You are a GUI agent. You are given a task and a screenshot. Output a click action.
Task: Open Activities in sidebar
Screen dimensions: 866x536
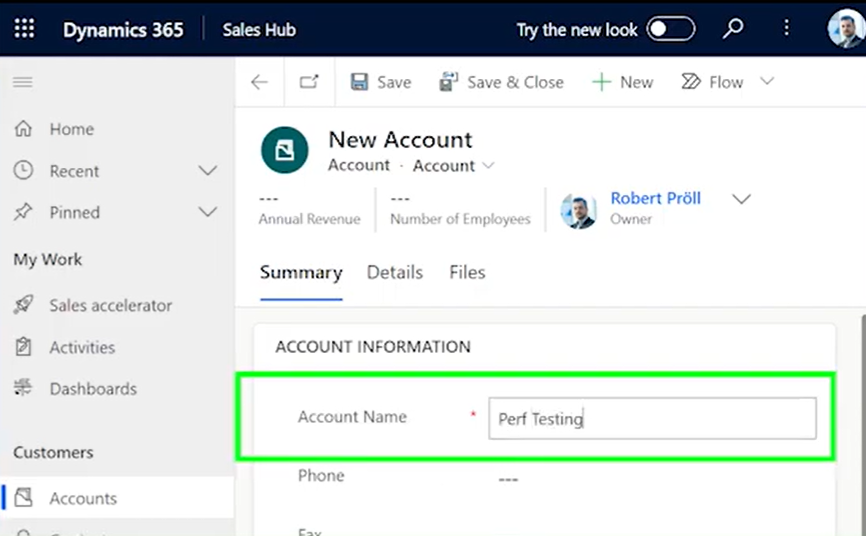(x=82, y=347)
